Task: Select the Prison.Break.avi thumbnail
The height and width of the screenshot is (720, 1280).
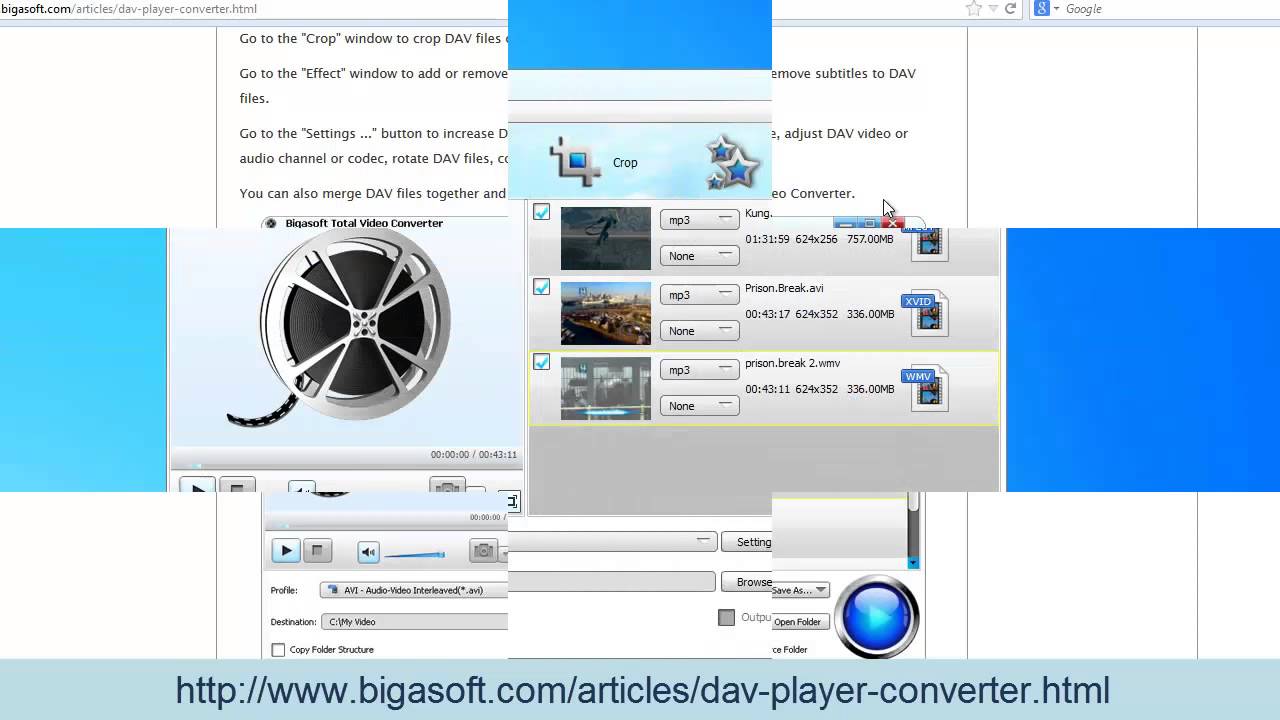Action: [605, 313]
